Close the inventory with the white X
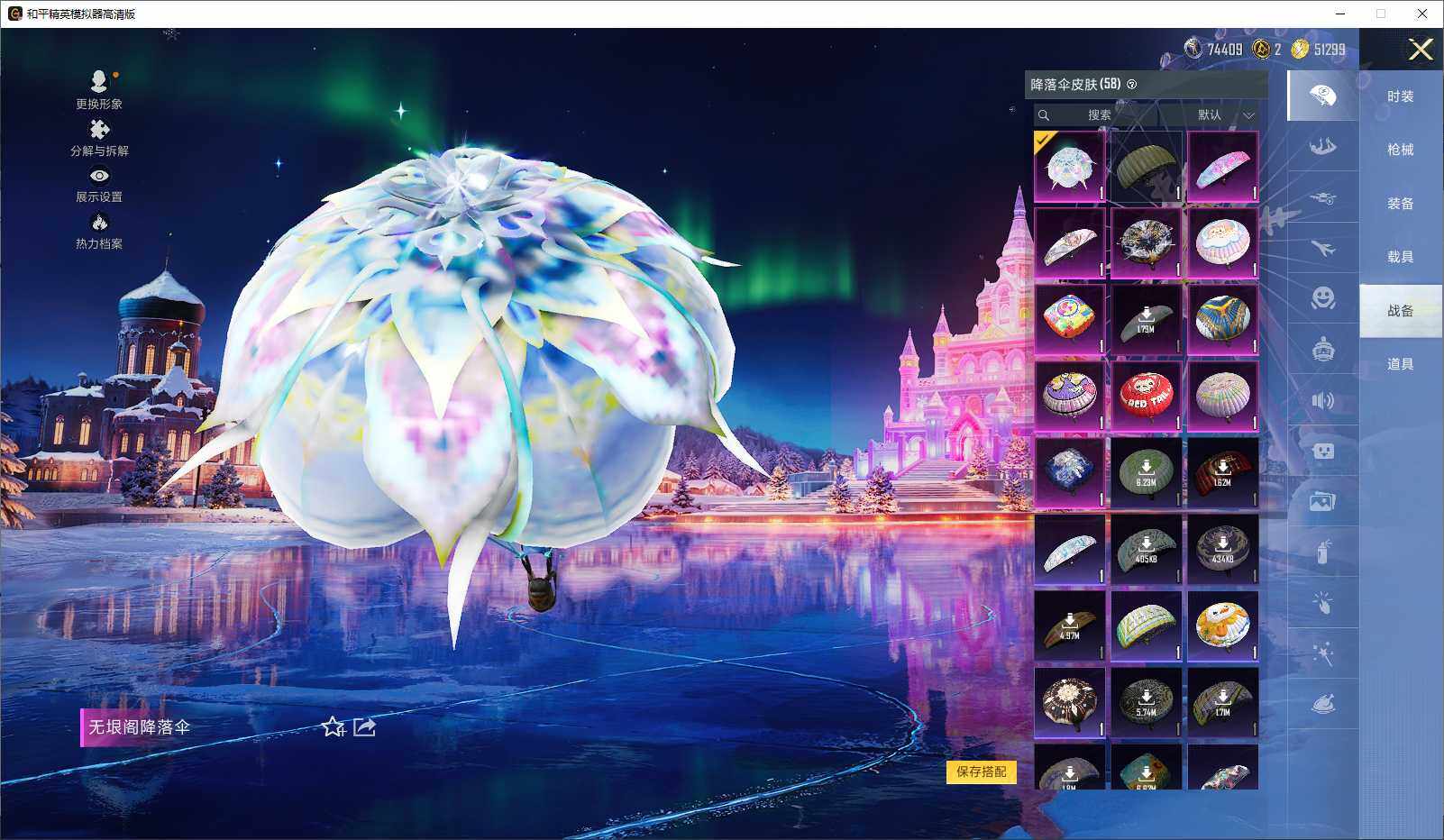1444x840 pixels. [1421, 50]
